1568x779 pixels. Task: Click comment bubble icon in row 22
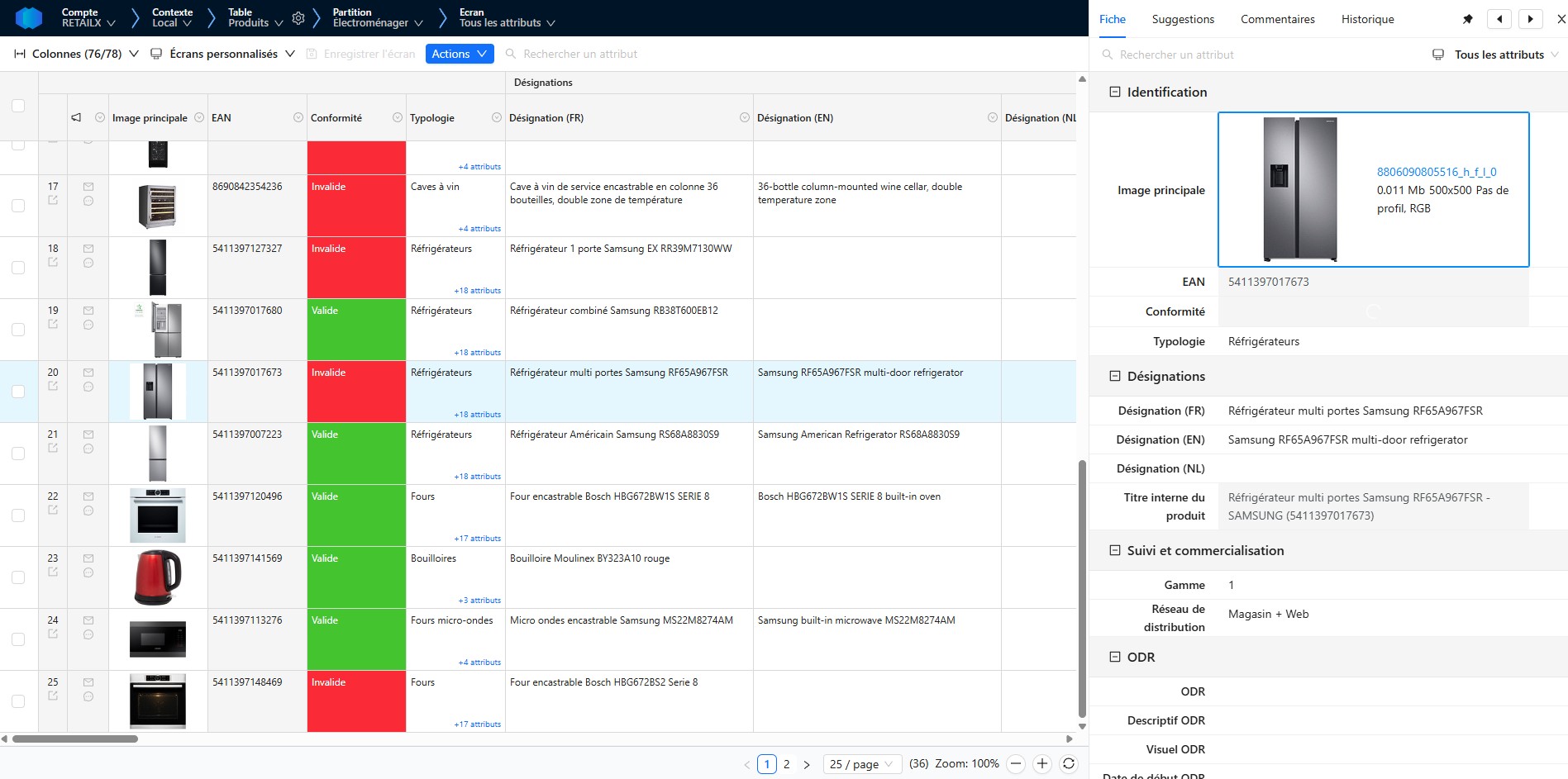coord(88,511)
